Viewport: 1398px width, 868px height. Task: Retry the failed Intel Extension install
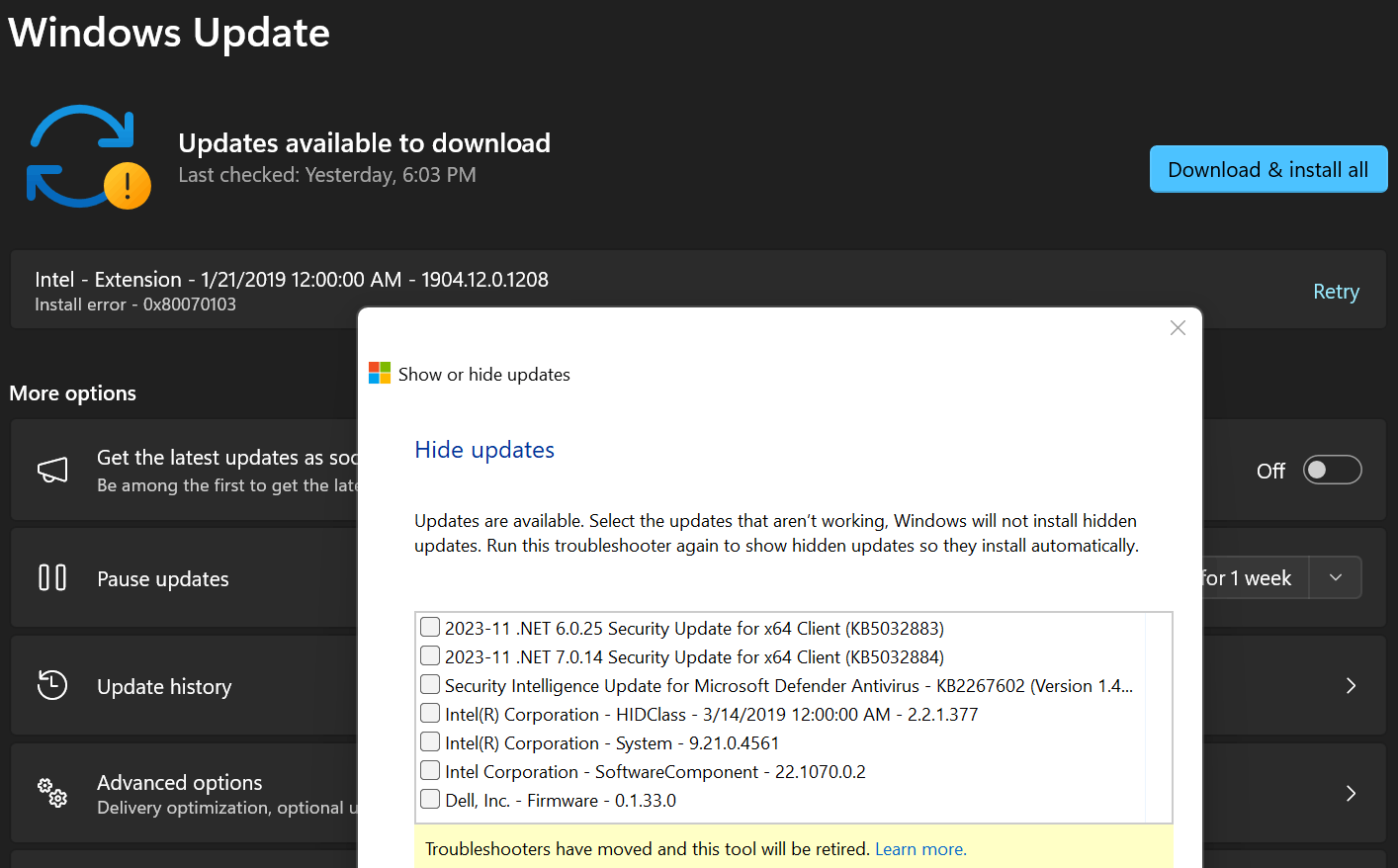[1336, 292]
